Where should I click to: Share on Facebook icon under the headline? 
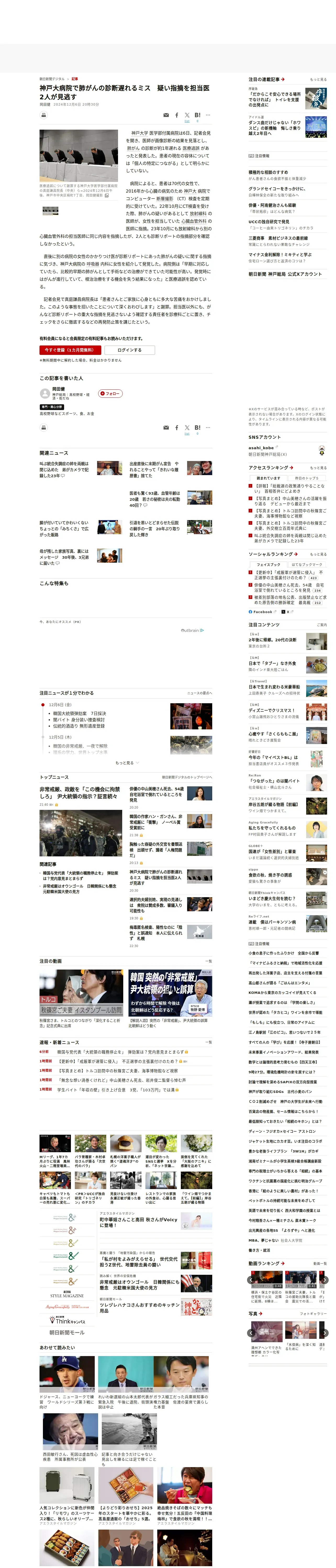point(177,115)
